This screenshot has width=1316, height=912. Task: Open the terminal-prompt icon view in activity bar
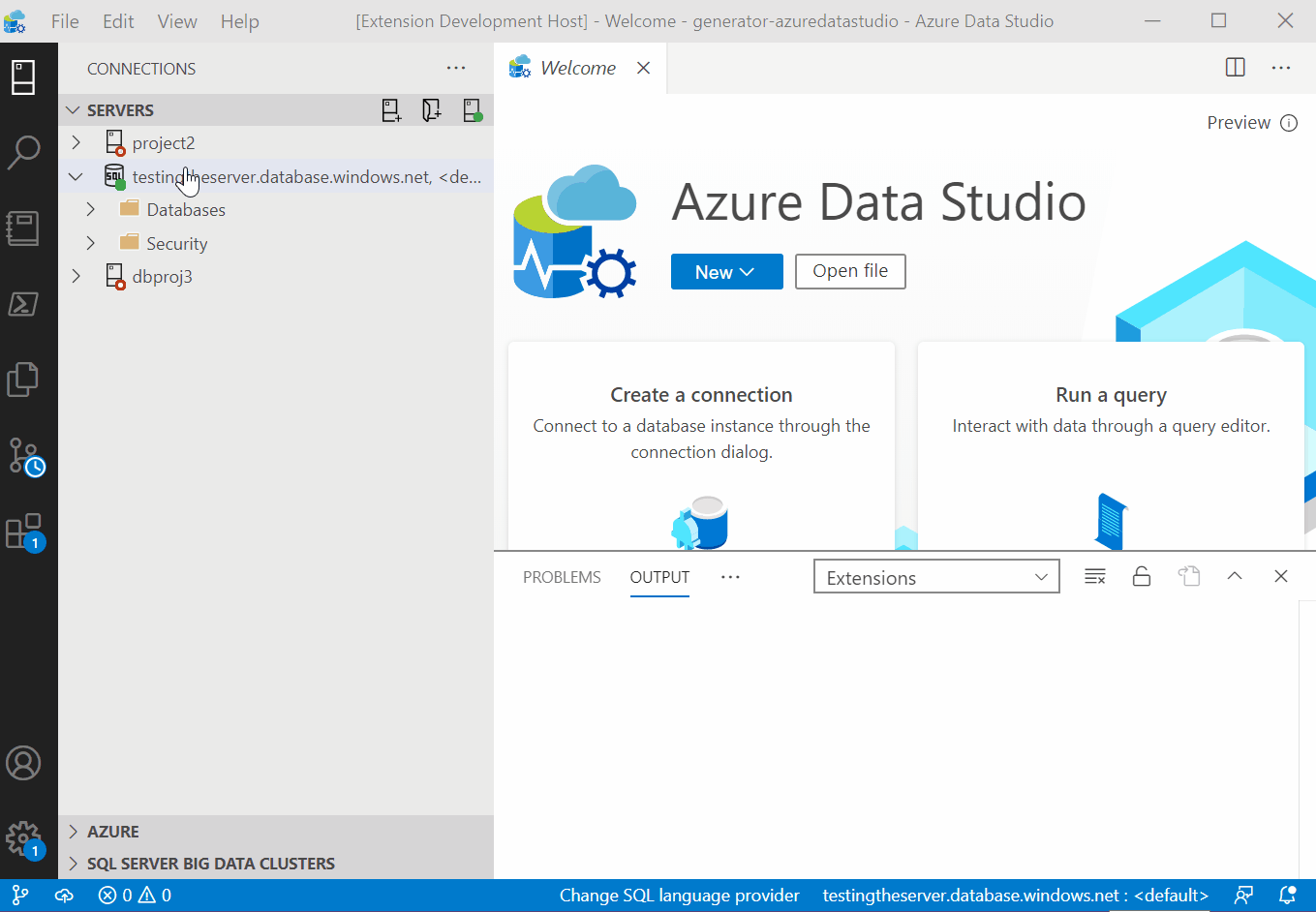tap(23, 303)
